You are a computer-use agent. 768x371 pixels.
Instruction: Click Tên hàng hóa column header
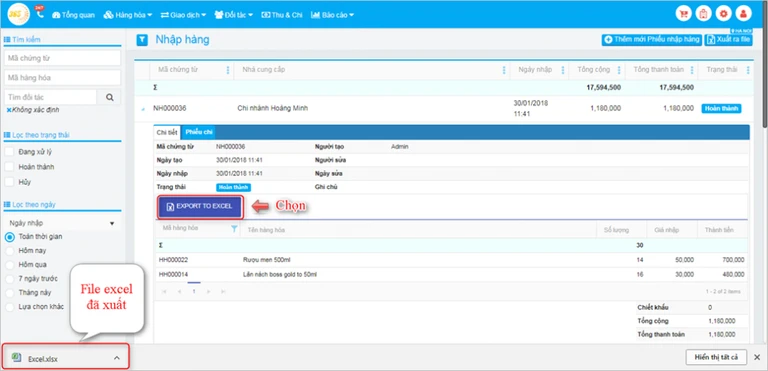point(267,229)
